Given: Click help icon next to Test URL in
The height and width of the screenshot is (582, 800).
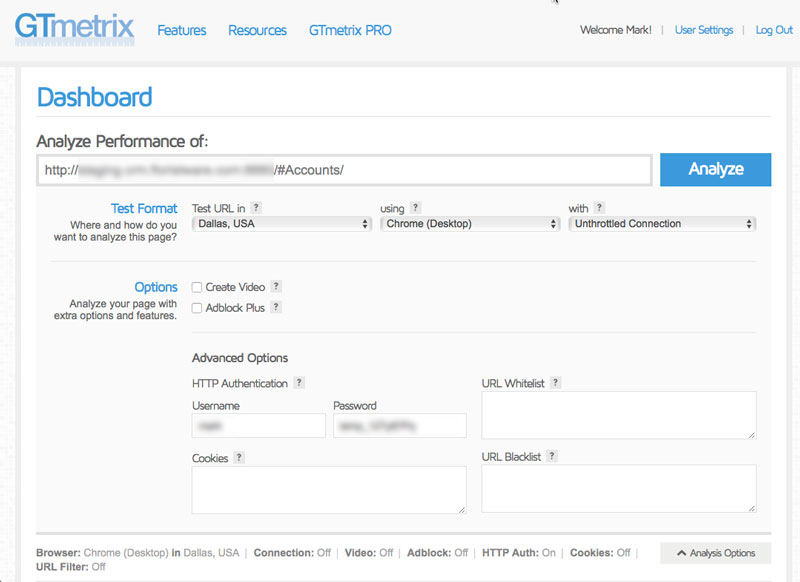Looking at the screenshot, I should [256, 208].
